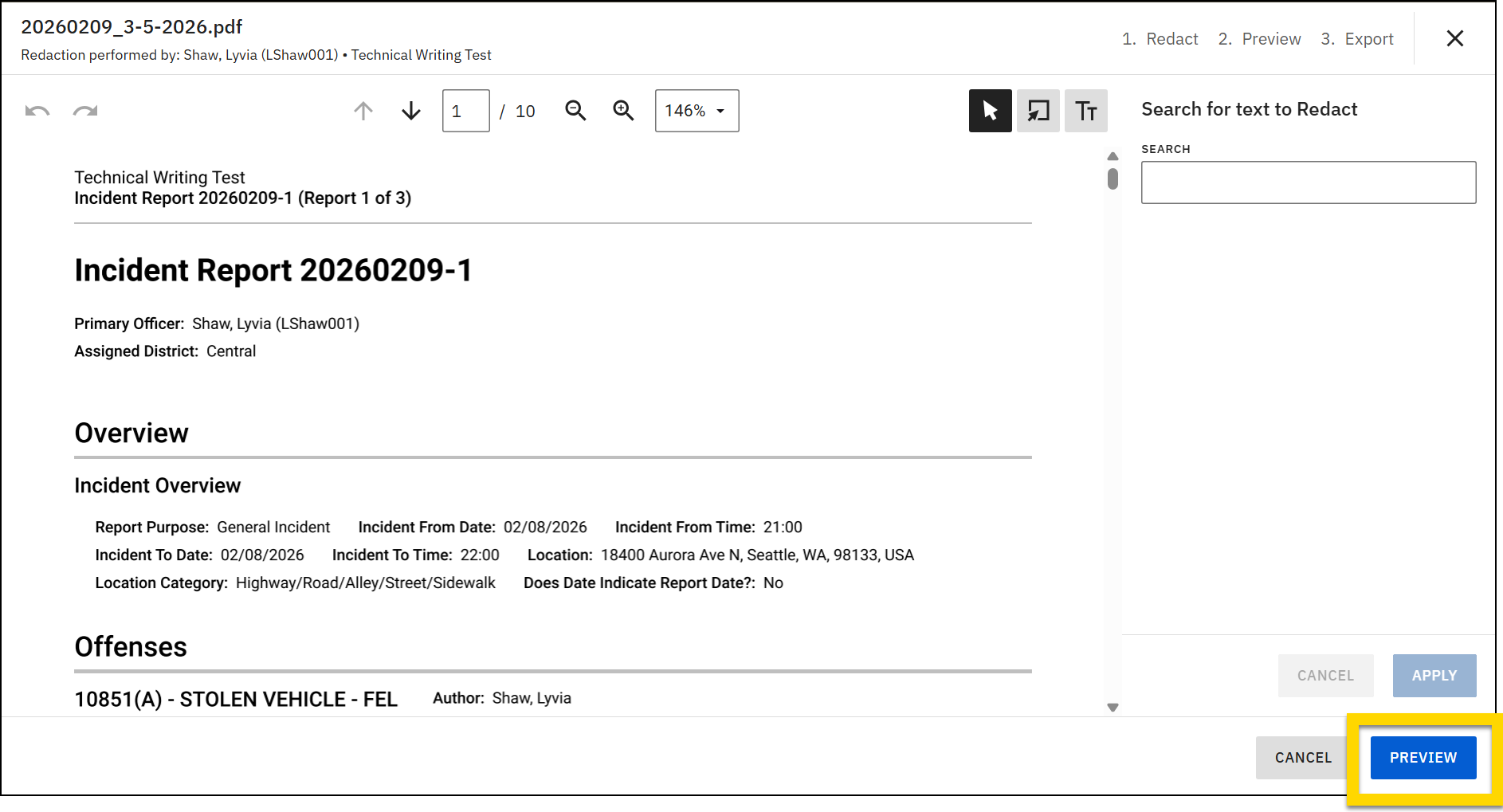1503x812 pixels.
Task: Switch to the Preview step
Action: (1259, 39)
